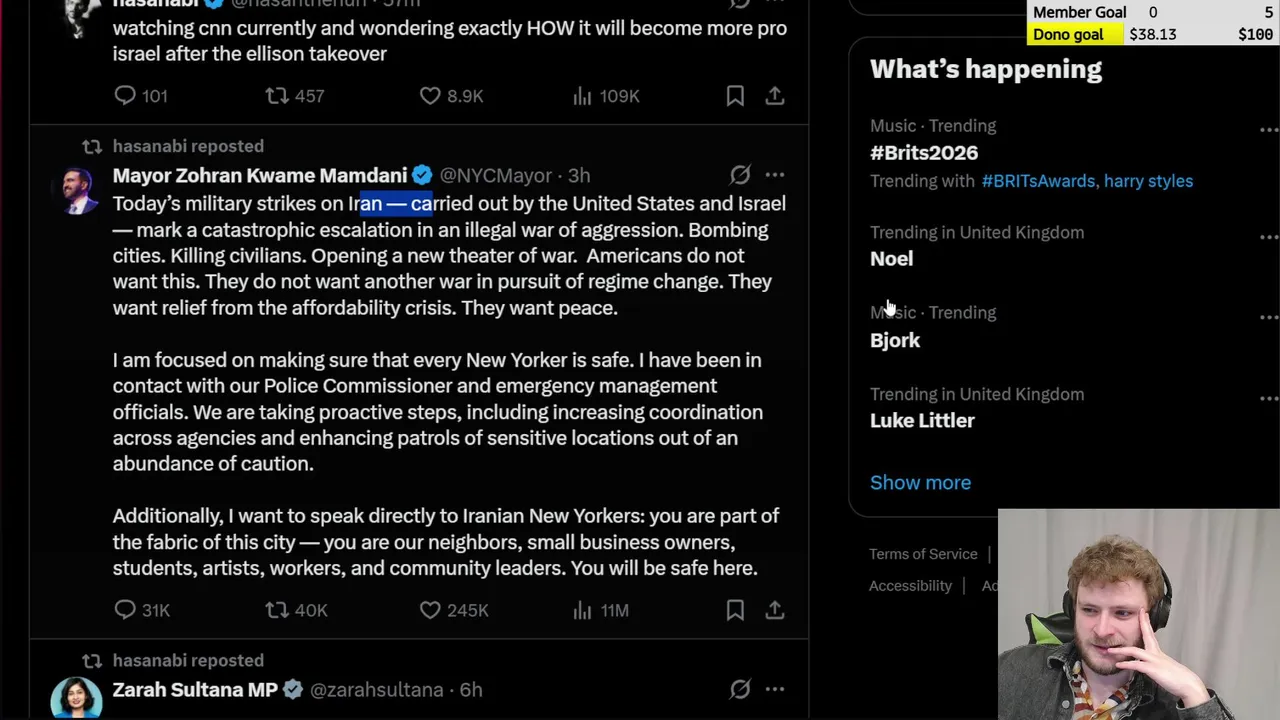The width and height of the screenshot is (1280, 720).
Task: Select the Luke Littler trending item
Action: pyautogui.click(x=922, y=421)
